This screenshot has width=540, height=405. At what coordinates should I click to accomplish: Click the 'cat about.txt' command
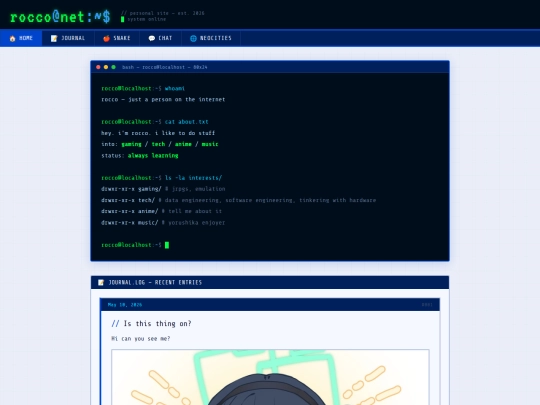[186, 122]
